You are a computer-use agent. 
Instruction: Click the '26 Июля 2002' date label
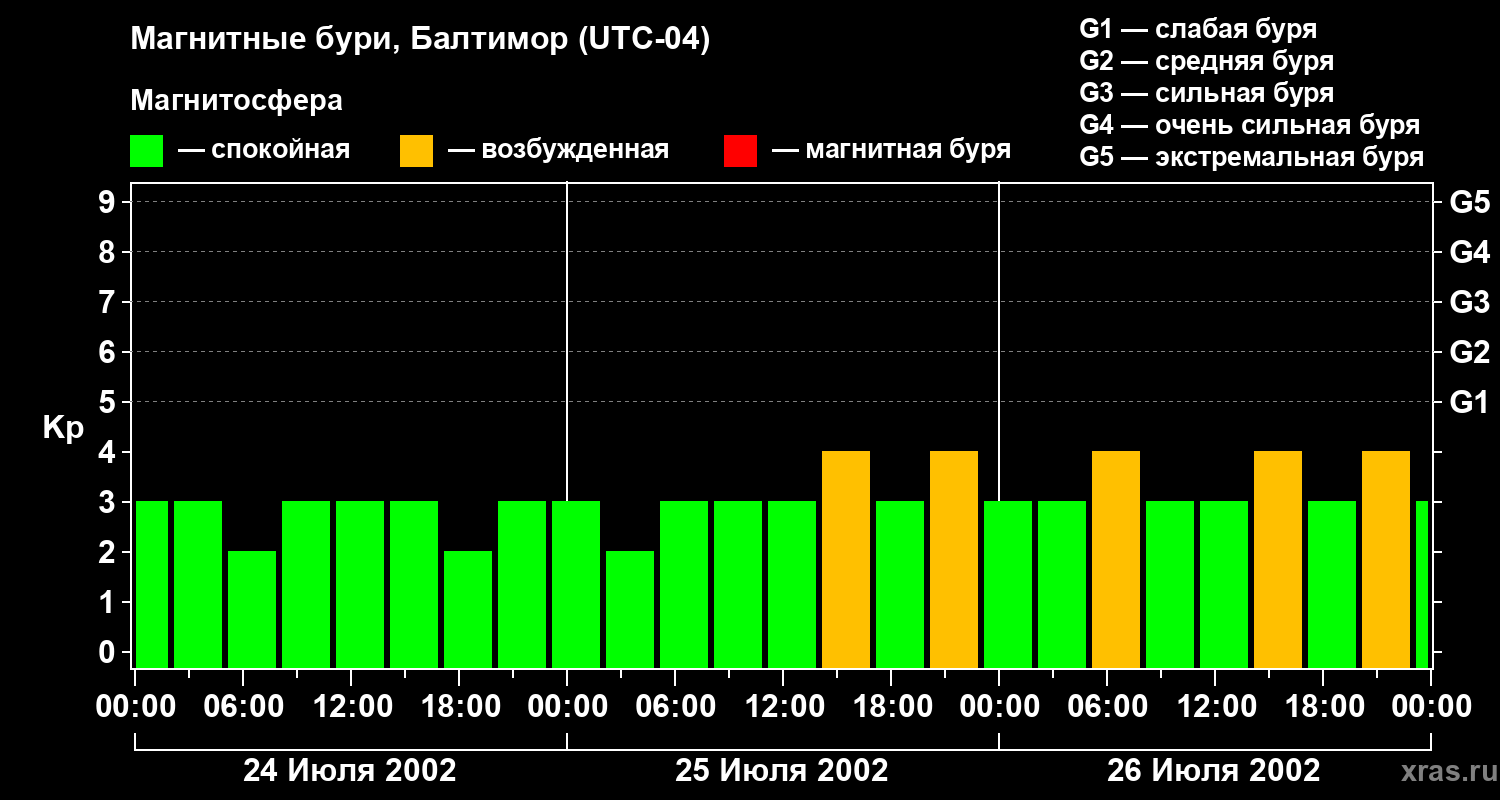(x=1214, y=771)
